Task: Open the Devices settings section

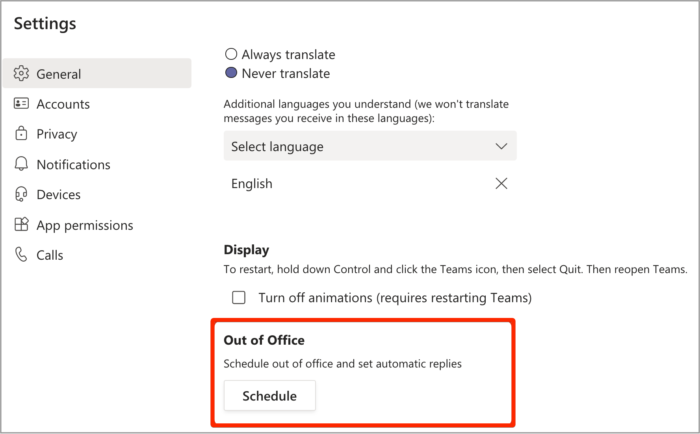Action: (x=58, y=194)
